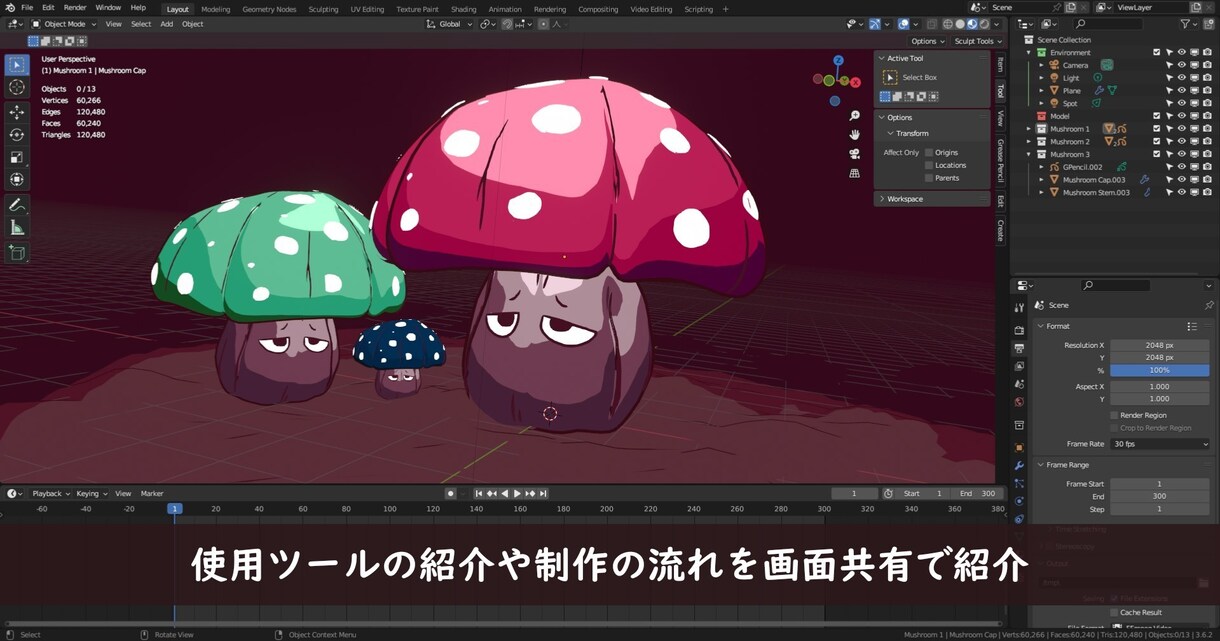This screenshot has width=1220, height=641.
Task: Open the Item sidebar tab
Action: (x=999, y=64)
